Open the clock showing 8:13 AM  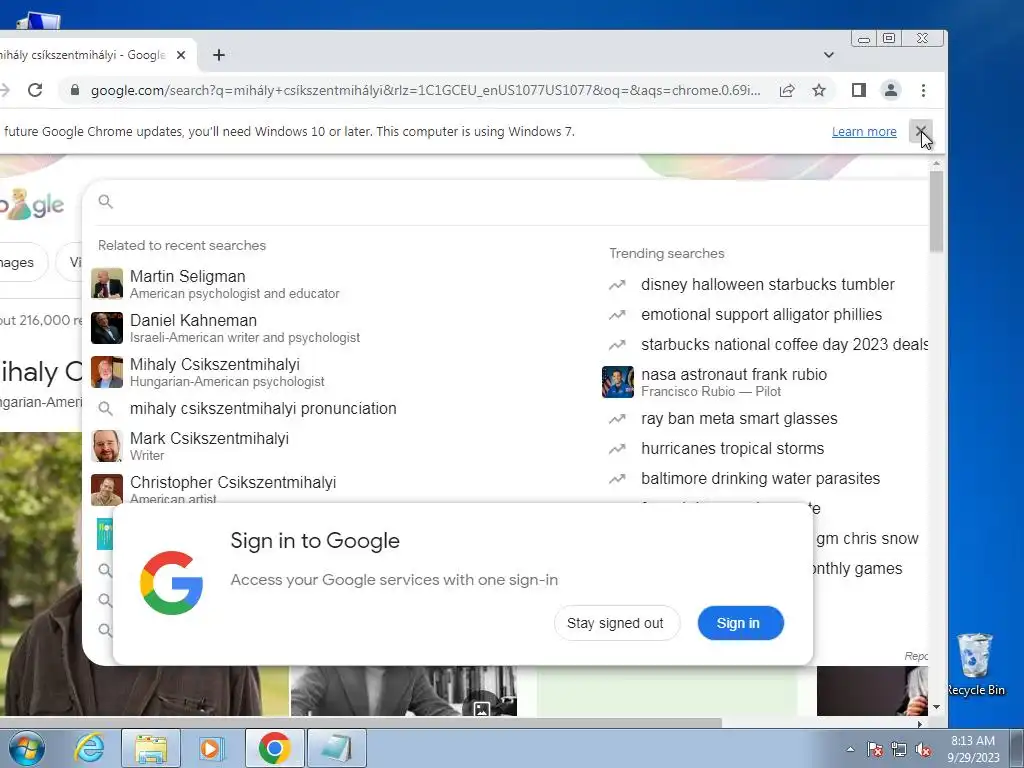pyautogui.click(x=973, y=748)
